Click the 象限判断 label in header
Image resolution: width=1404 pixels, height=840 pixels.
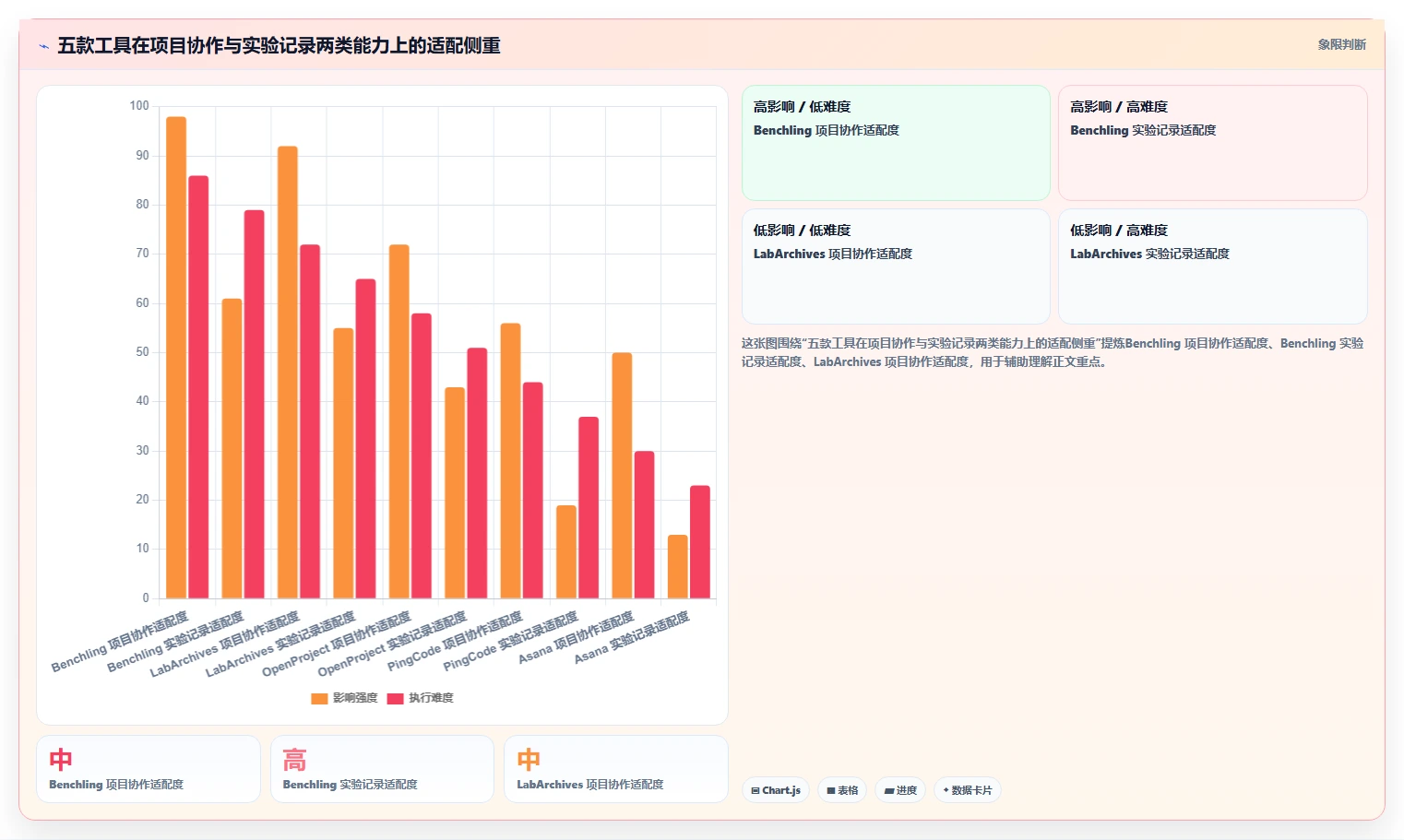1341,44
